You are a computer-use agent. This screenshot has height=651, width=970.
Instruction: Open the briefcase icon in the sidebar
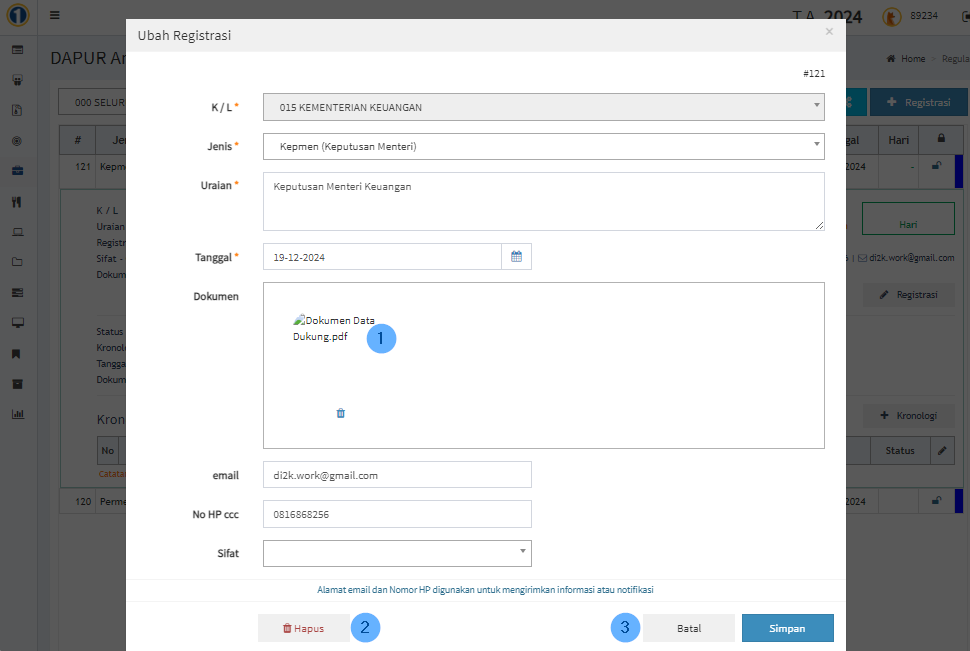click(17, 170)
